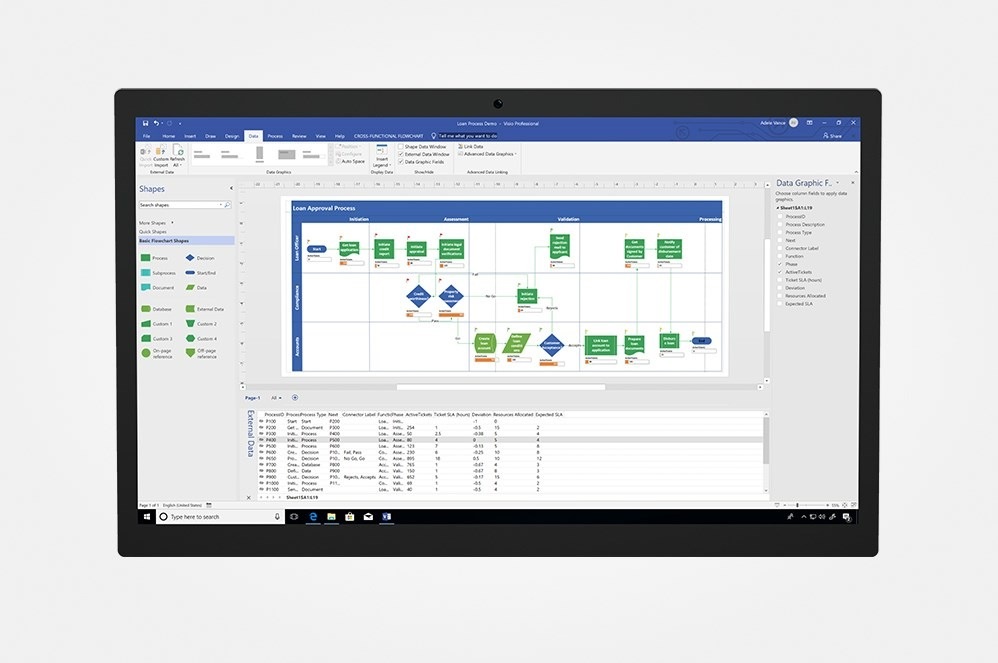Click the Share button

834,135
